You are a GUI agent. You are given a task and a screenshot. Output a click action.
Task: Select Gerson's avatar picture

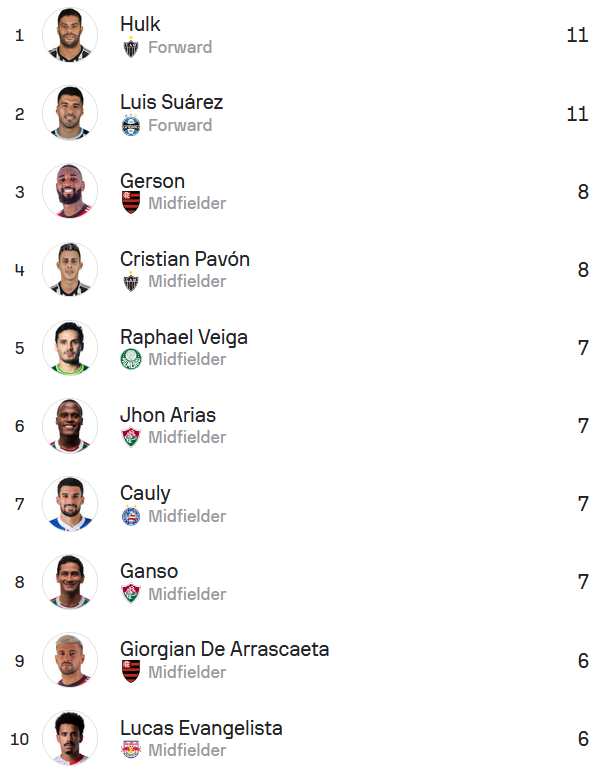[70, 191]
